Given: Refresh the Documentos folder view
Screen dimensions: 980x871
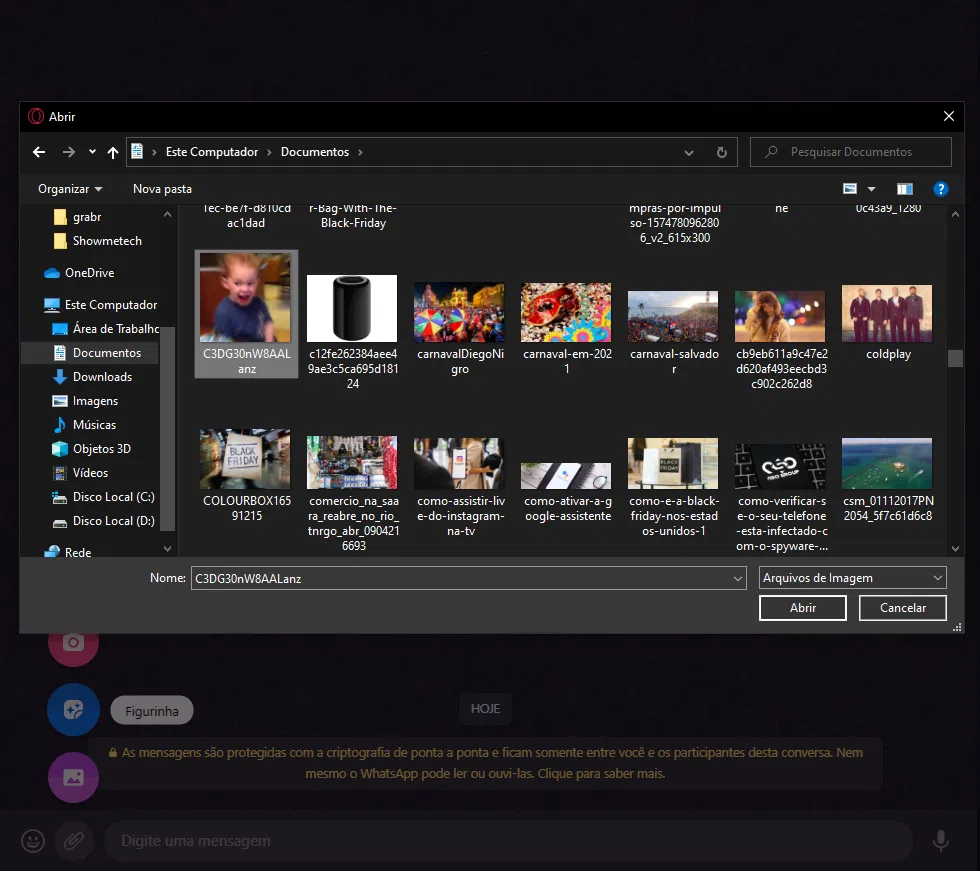Looking at the screenshot, I should (722, 152).
